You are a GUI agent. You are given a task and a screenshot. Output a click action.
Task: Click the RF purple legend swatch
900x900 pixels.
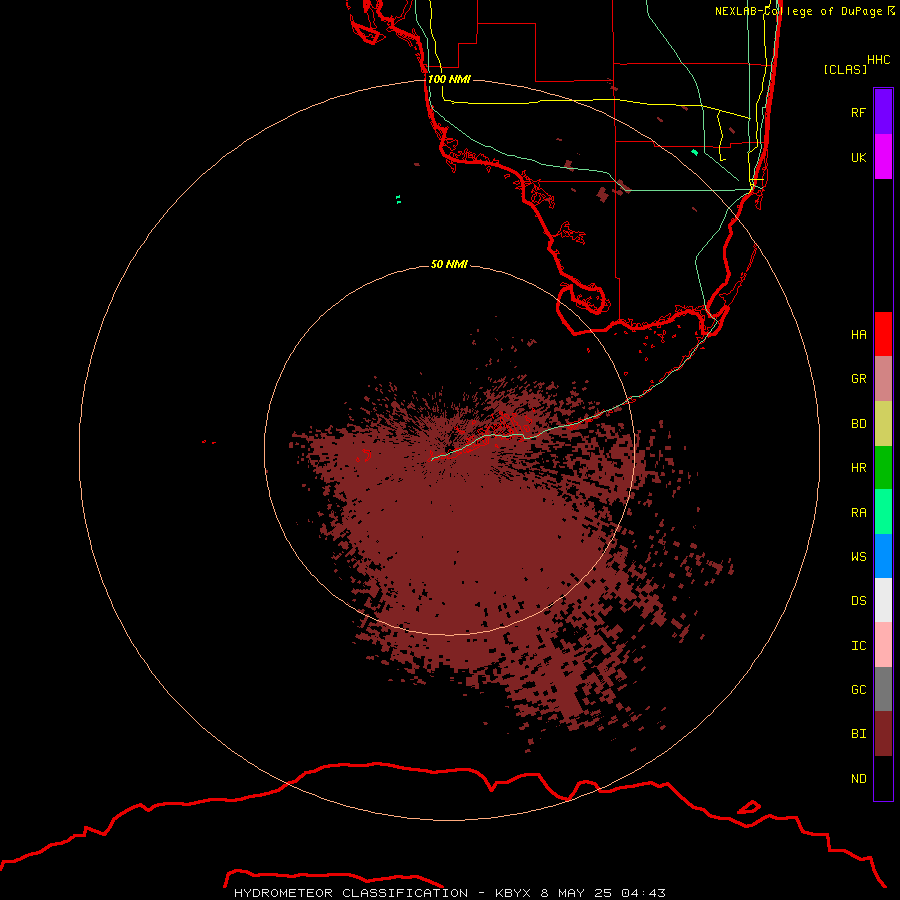tap(883, 112)
